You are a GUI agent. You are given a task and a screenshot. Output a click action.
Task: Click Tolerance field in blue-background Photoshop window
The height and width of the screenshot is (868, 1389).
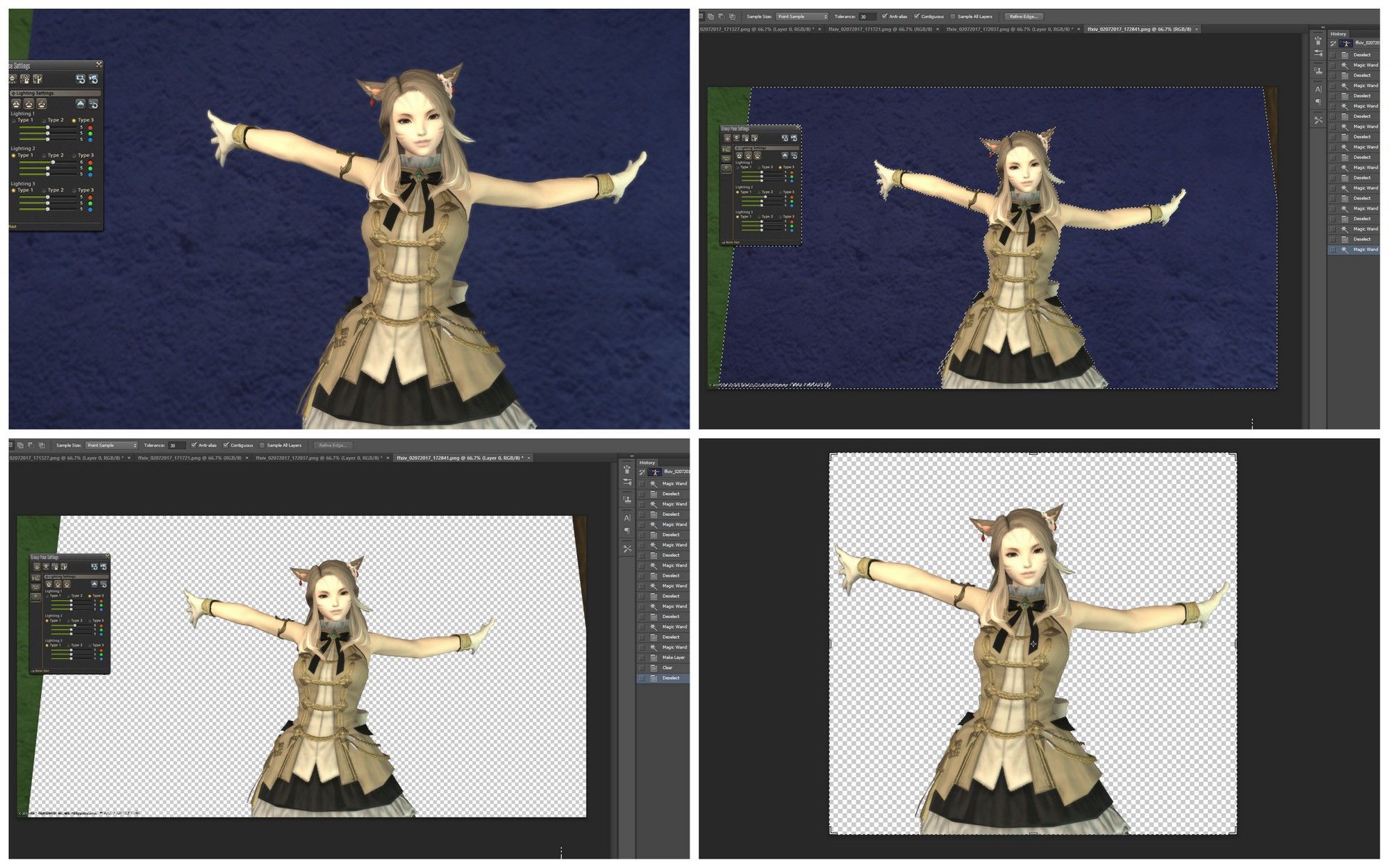[x=867, y=17]
